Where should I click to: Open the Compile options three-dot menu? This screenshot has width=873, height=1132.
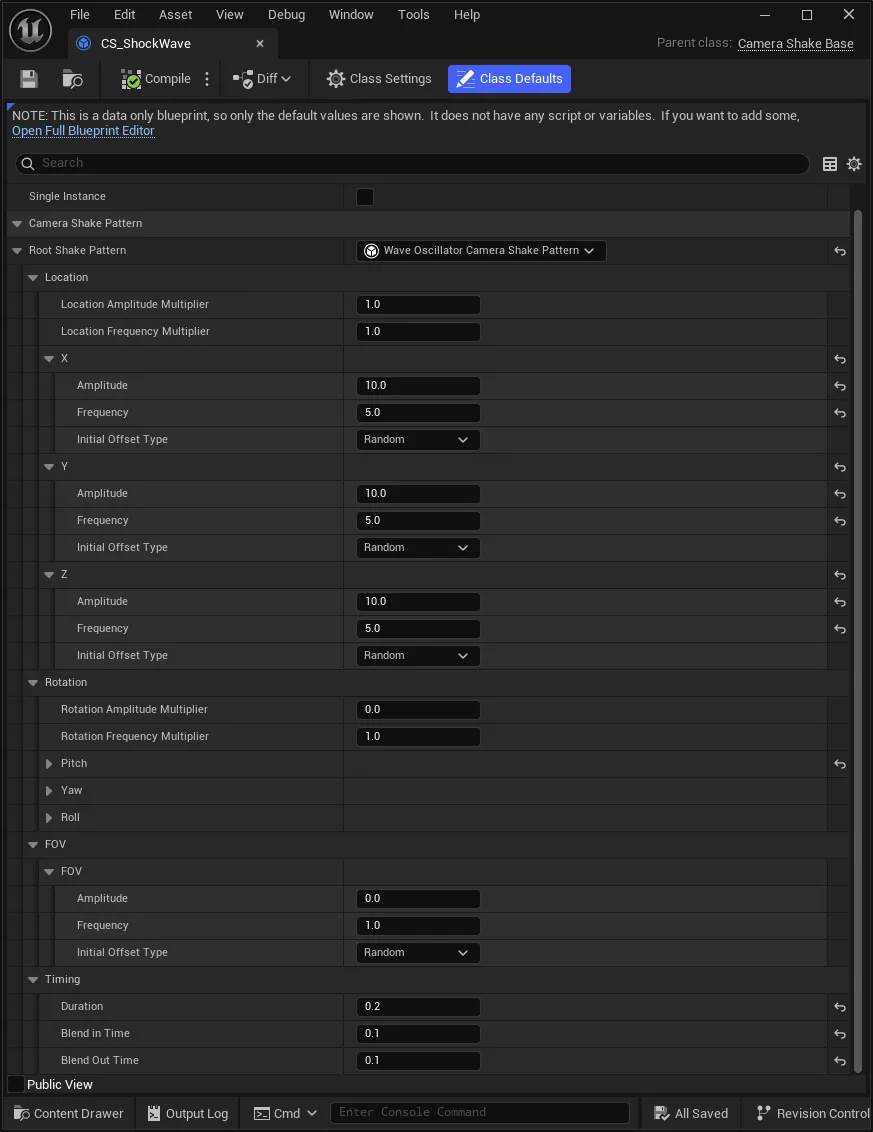click(207, 79)
